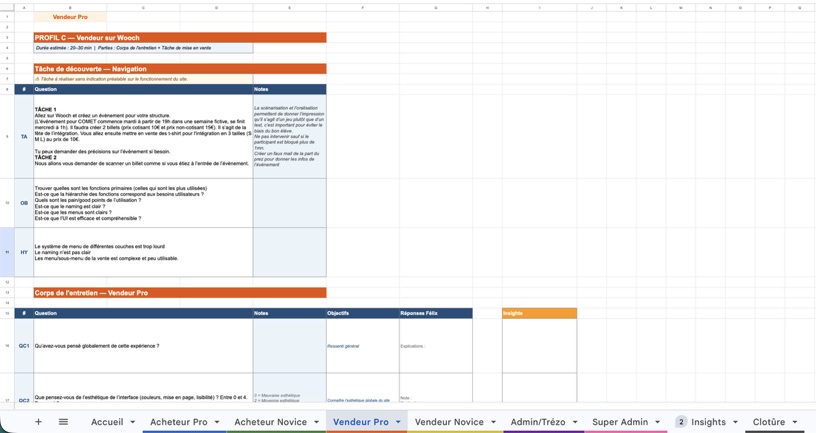
Task: Click the blank Notes cell in the OB row
Action: click(x=289, y=203)
